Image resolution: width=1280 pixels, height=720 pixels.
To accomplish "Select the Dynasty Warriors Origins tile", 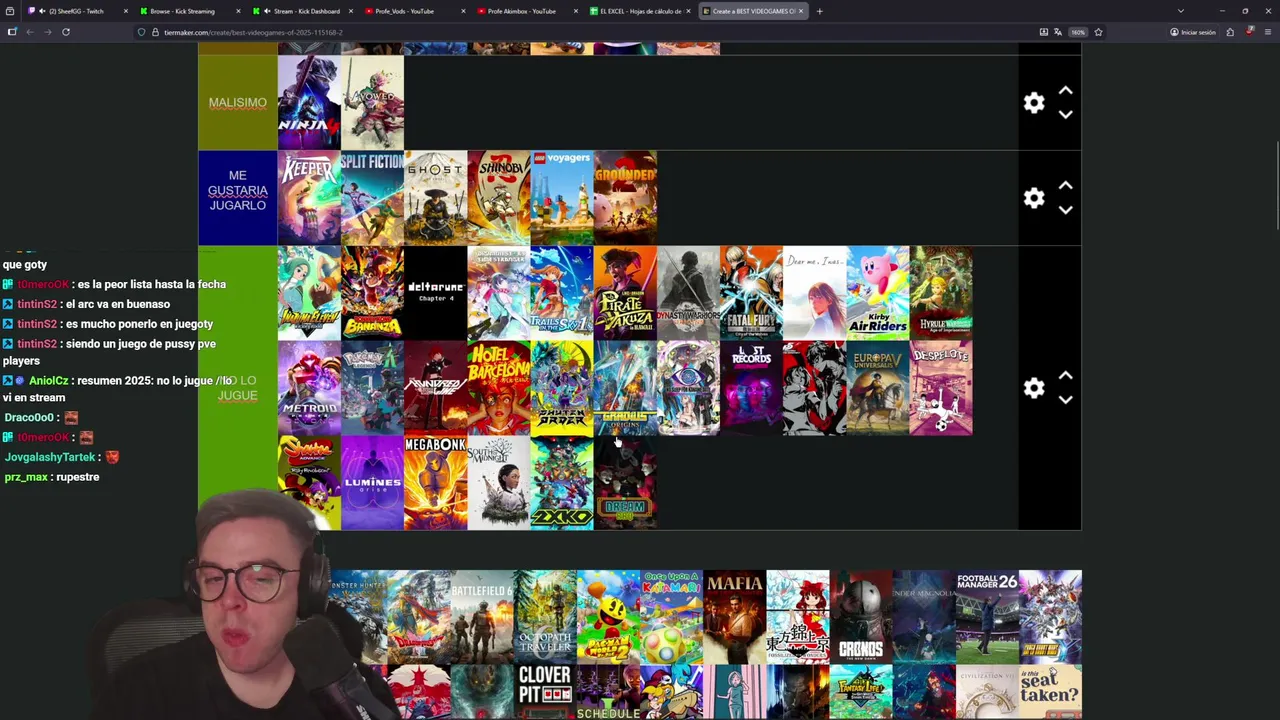I will click(x=688, y=293).
